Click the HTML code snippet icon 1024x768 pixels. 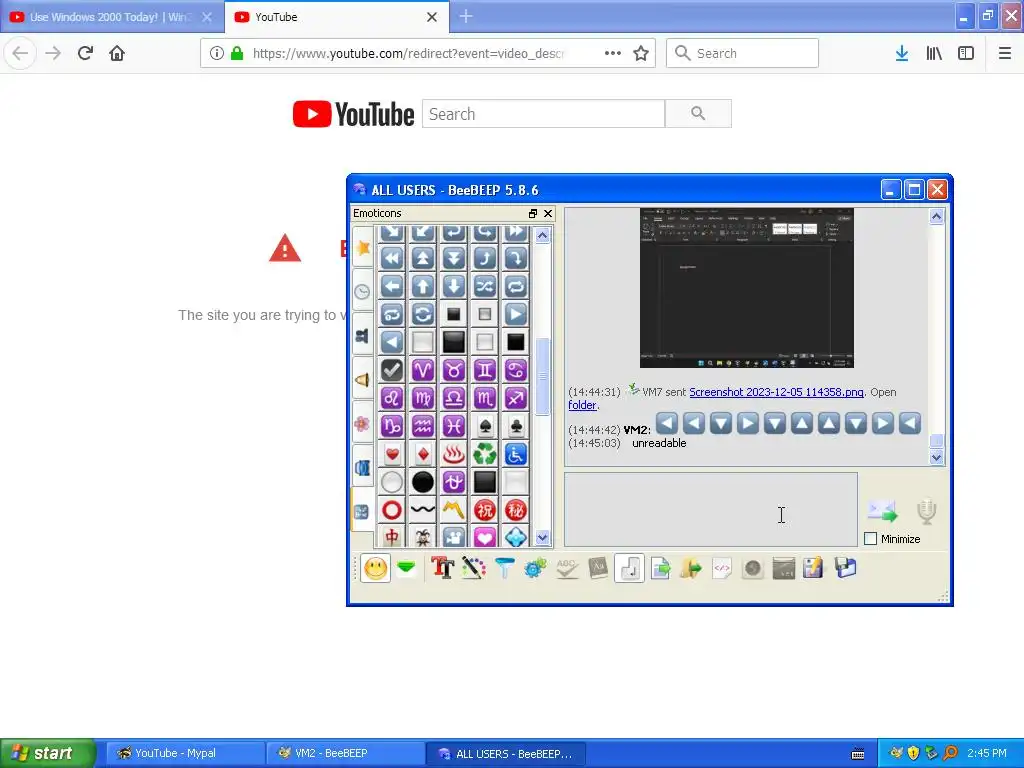pyautogui.click(x=722, y=568)
